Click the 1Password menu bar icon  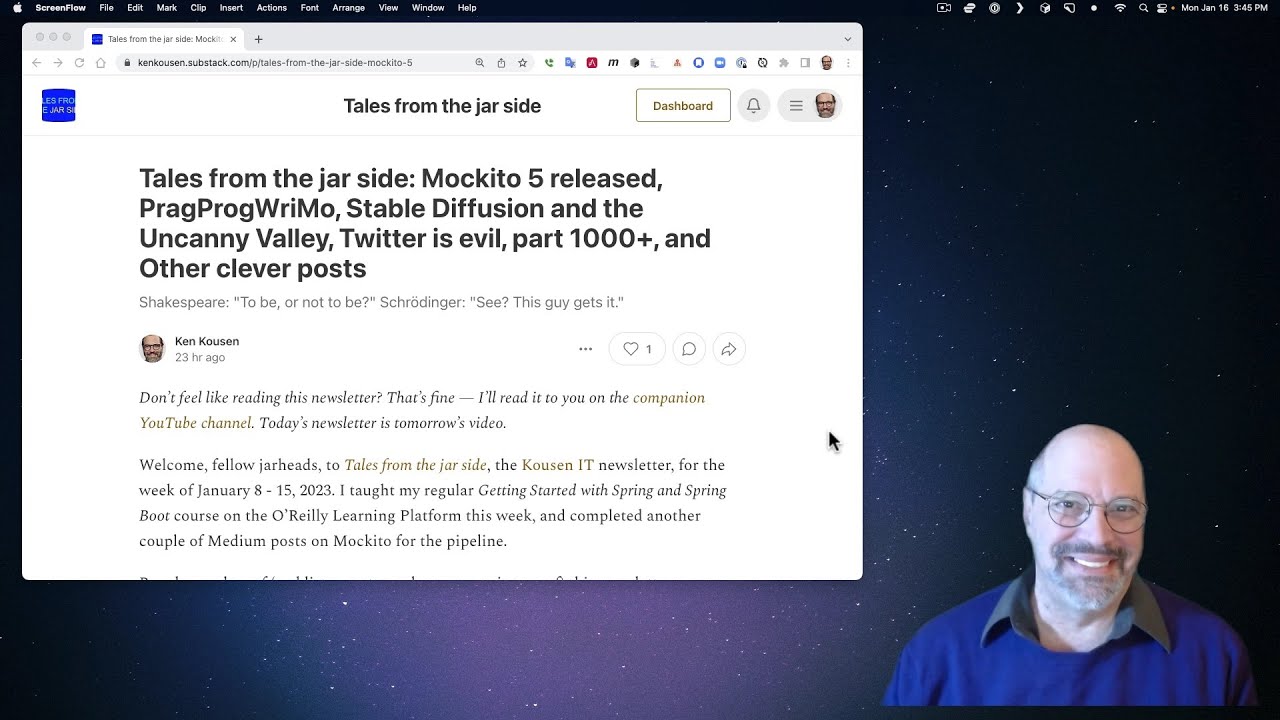(x=995, y=8)
